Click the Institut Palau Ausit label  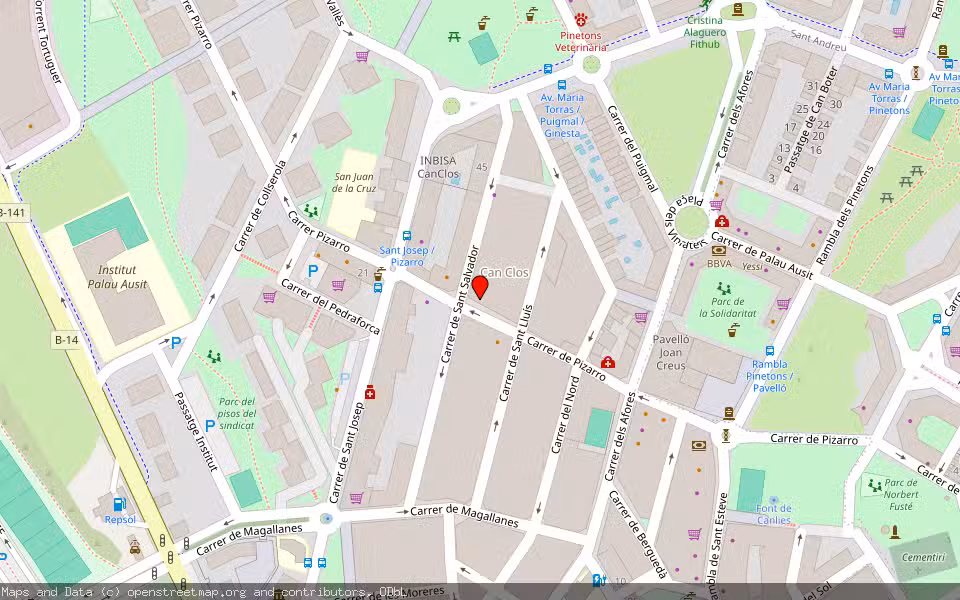pos(117,277)
